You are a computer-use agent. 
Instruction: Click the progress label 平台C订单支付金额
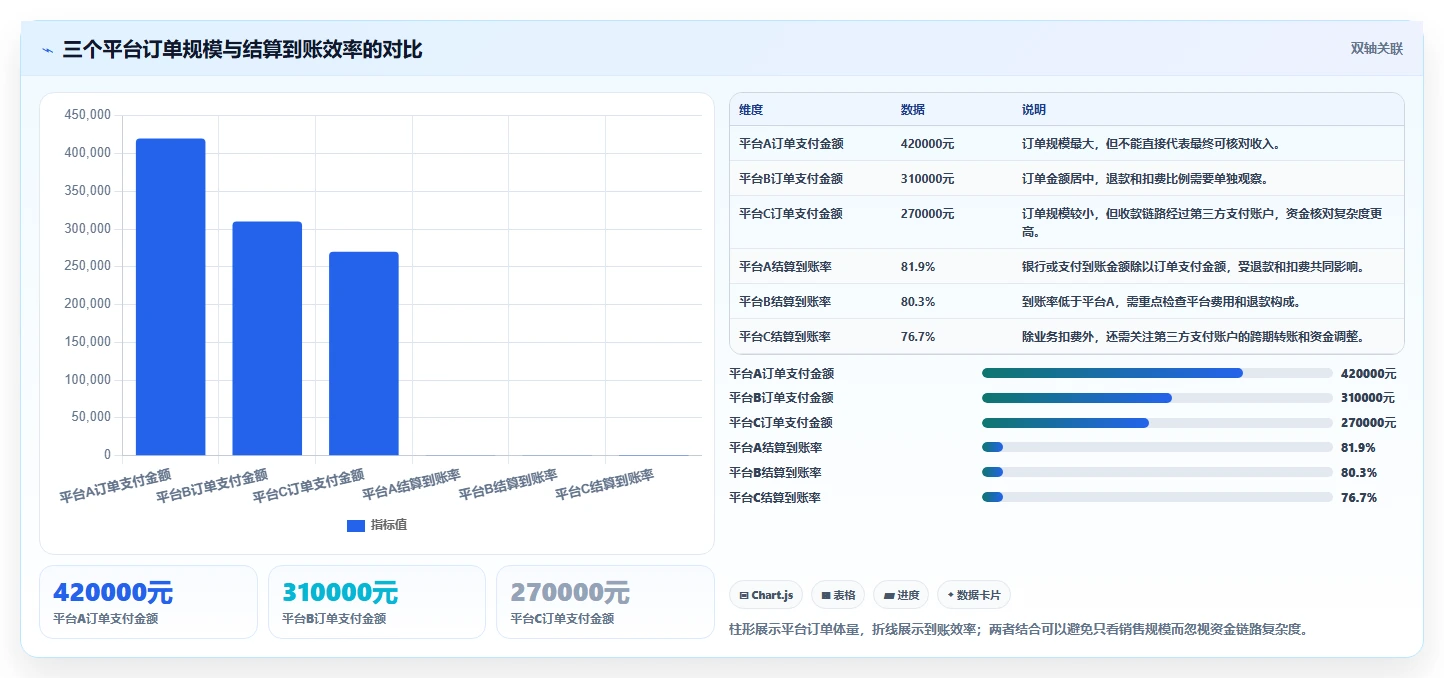[782, 423]
